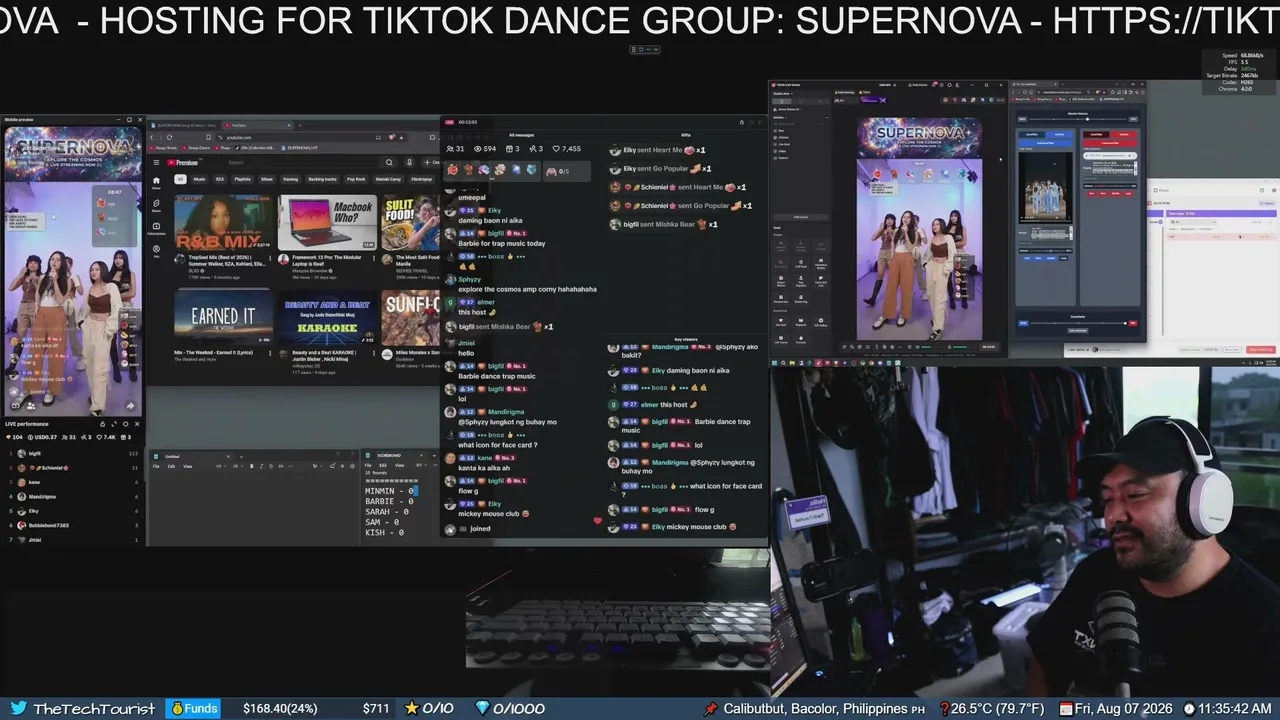
Task: Select the Playlists filter chip
Action: (242, 179)
